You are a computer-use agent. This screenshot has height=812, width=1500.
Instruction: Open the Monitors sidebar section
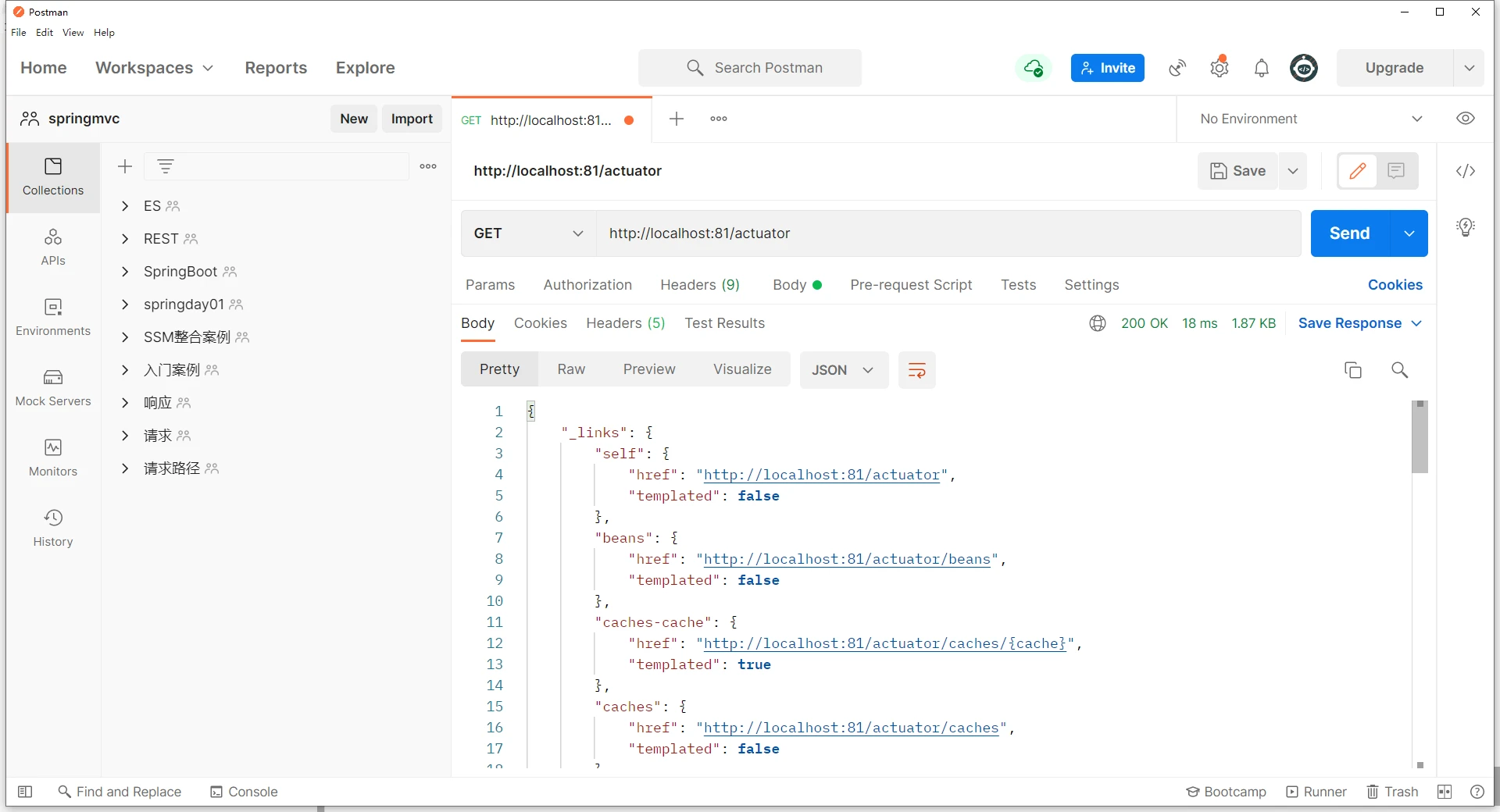(x=53, y=458)
